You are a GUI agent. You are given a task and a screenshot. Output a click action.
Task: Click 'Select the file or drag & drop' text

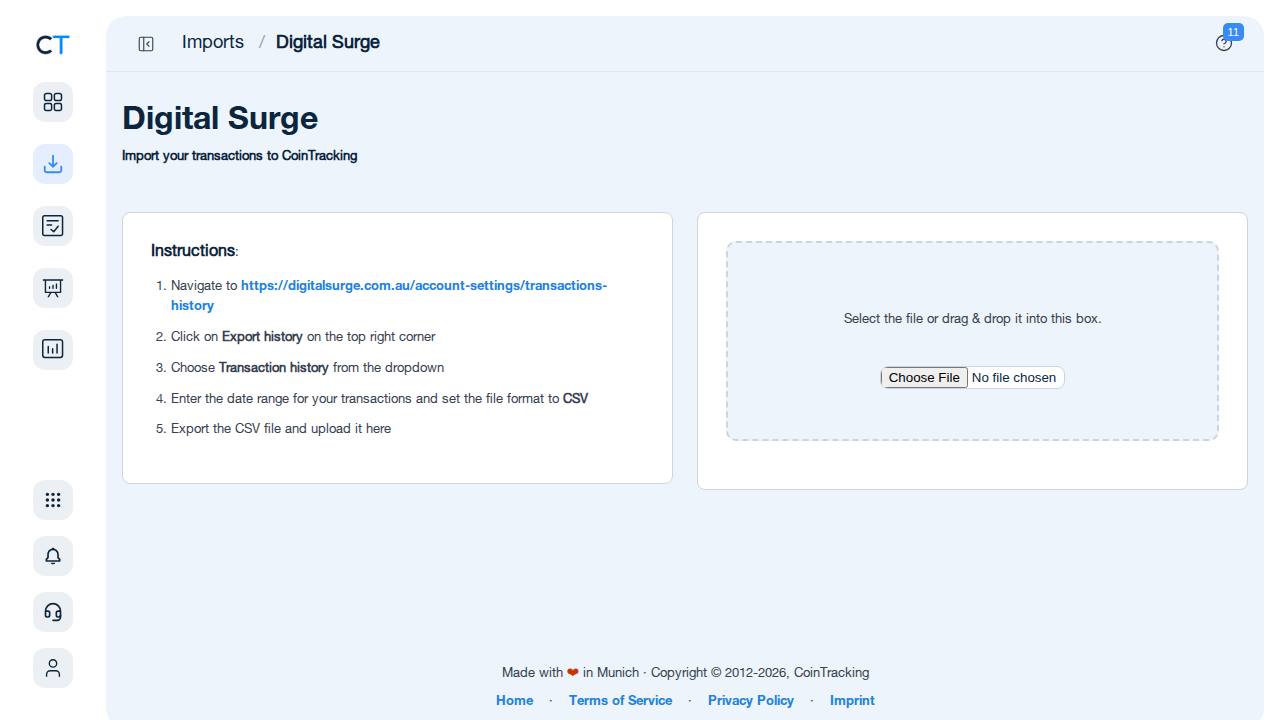click(x=972, y=318)
